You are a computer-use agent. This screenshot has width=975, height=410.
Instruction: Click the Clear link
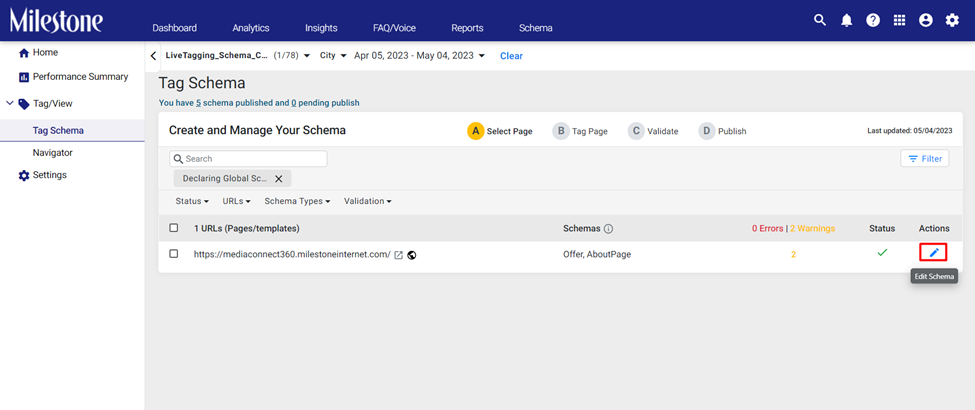[511, 56]
